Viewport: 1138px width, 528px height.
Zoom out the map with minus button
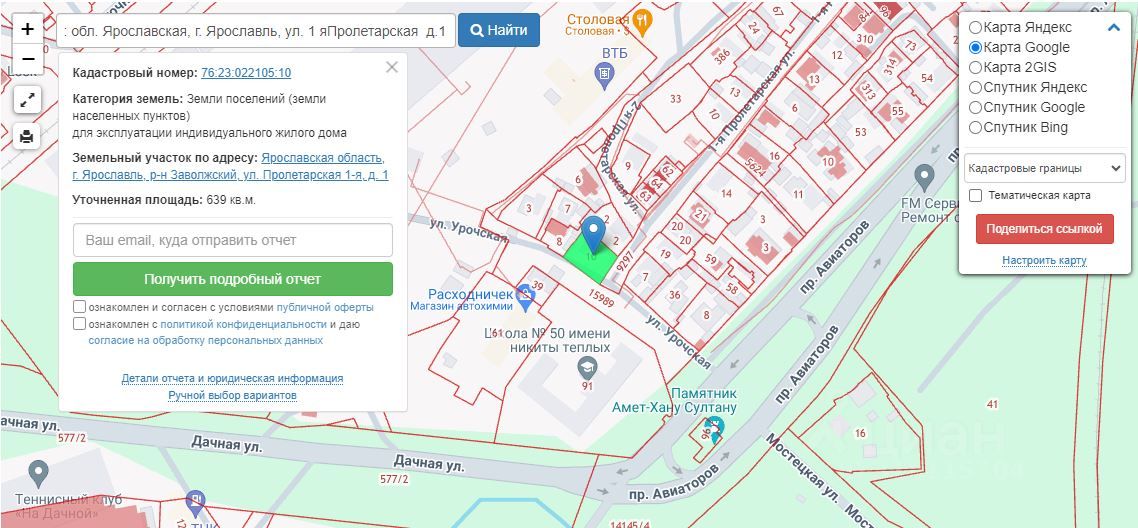[28, 59]
